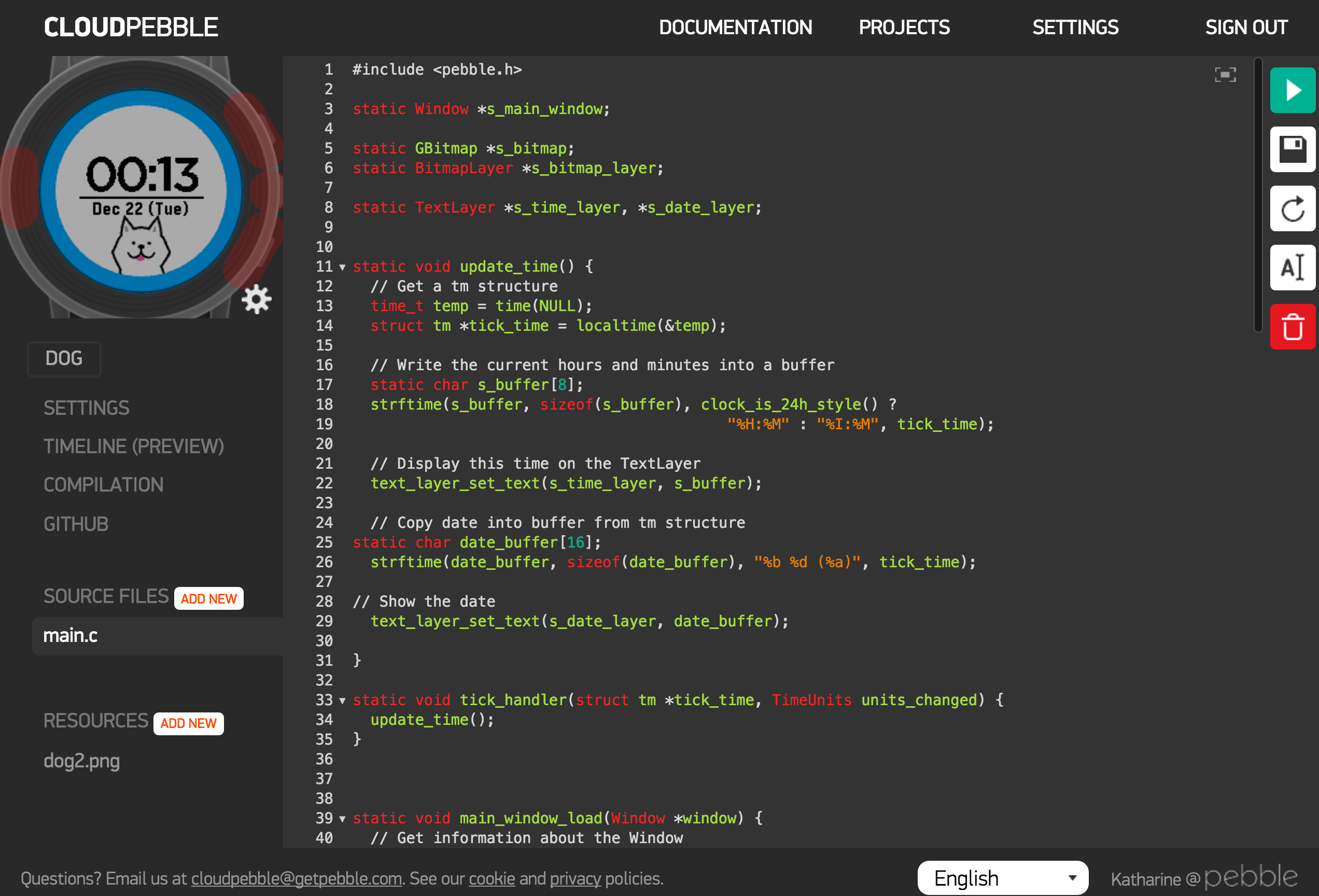Viewport: 1319px width, 896px height.
Task: Click 'update_time' in line 11
Action: coord(509,267)
